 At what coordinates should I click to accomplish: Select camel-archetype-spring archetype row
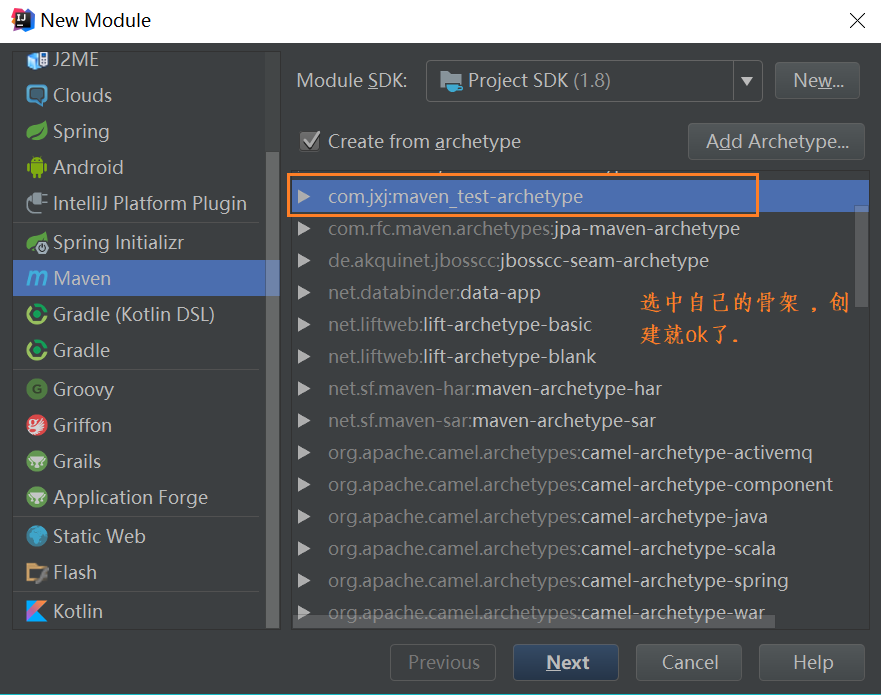click(580, 581)
